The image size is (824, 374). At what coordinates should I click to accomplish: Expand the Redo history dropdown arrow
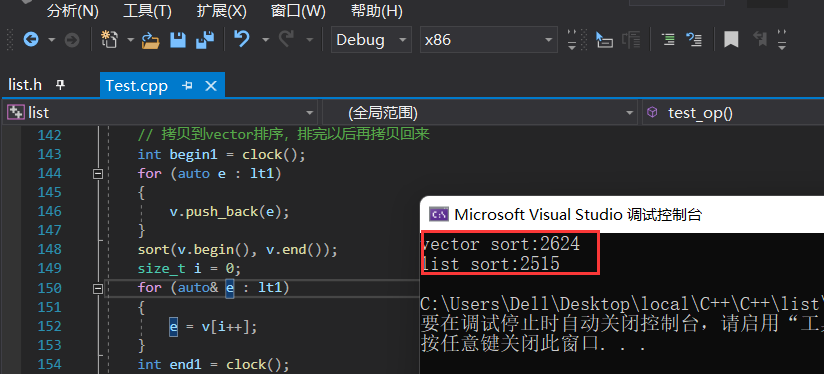pos(310,39)
